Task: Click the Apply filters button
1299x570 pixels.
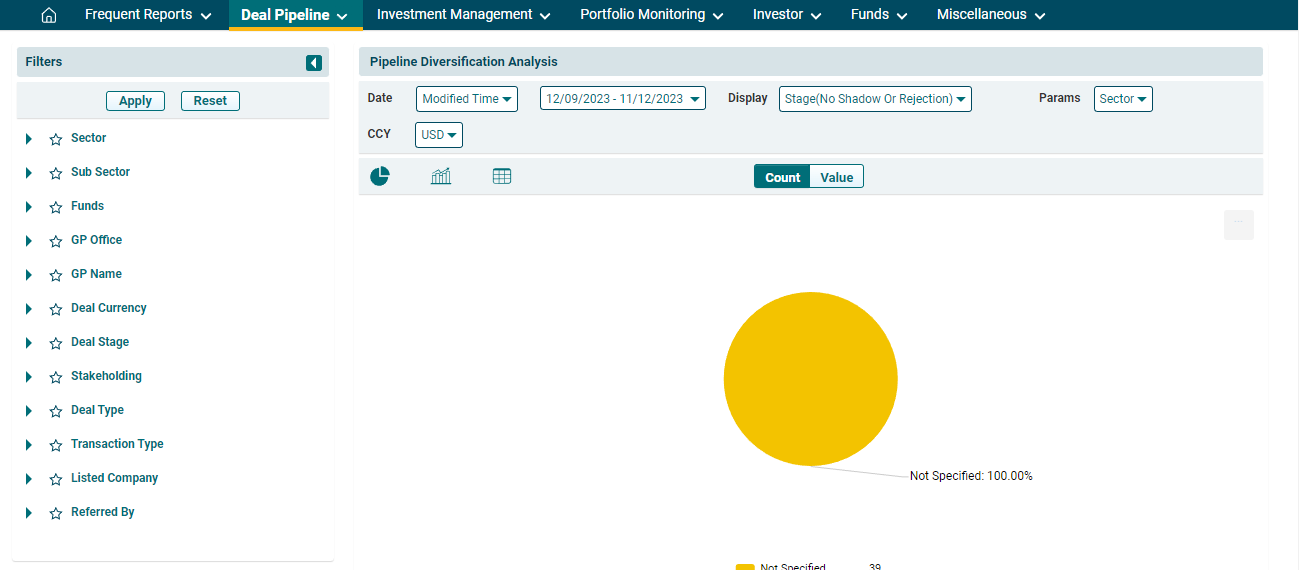Action: tap(135, 101)
